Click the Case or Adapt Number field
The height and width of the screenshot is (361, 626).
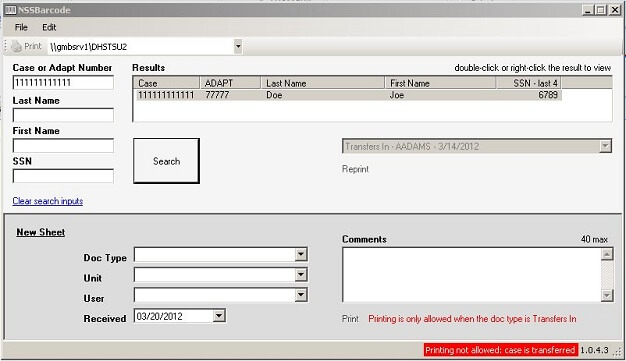63,83
